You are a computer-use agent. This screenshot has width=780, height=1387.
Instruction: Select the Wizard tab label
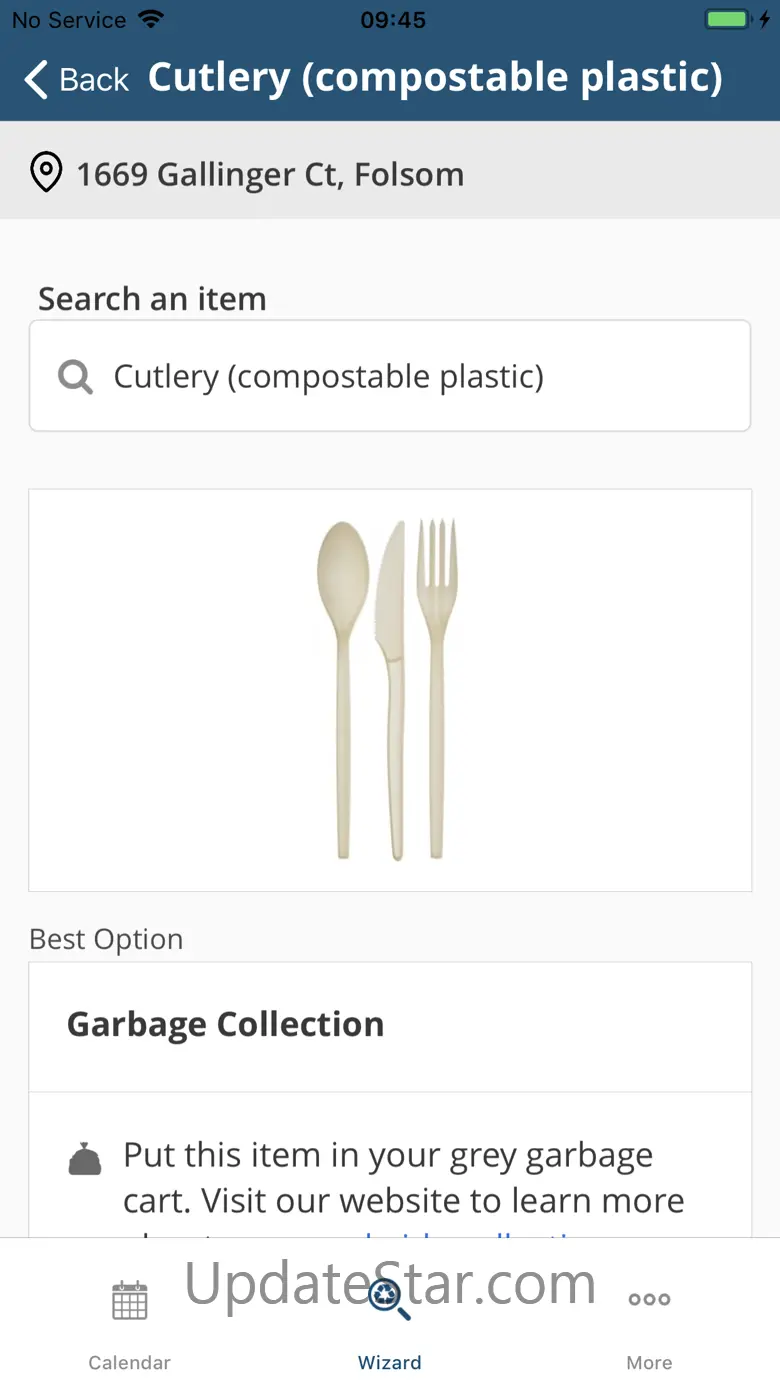click(x=389, y=1362)
